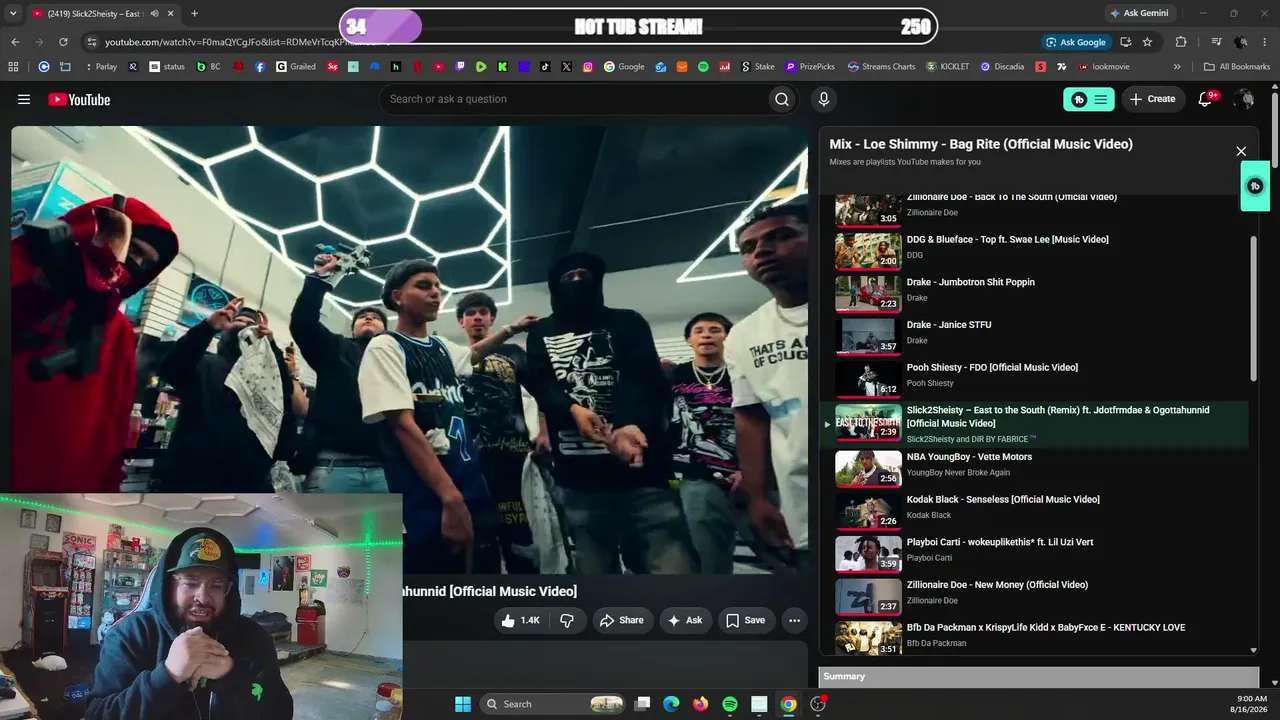Dislike the video with thumbs down

pos(567,620)
